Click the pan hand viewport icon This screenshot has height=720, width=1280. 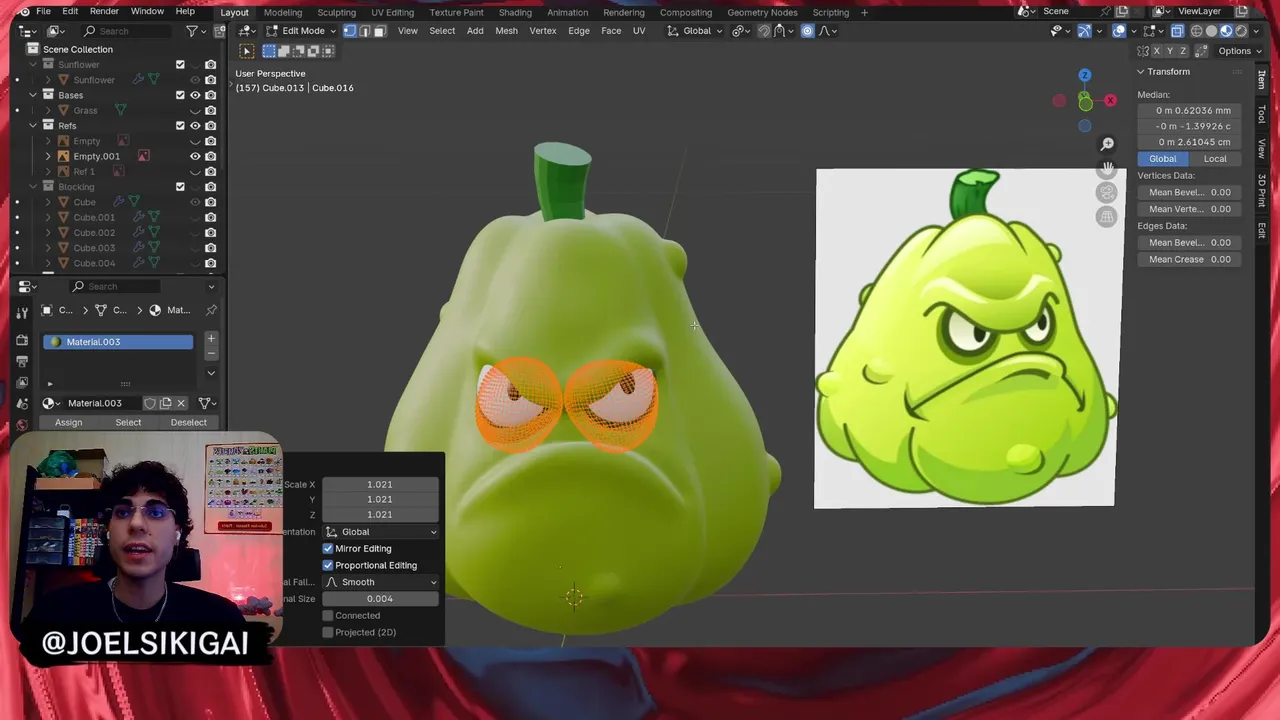pos(1107,168)
